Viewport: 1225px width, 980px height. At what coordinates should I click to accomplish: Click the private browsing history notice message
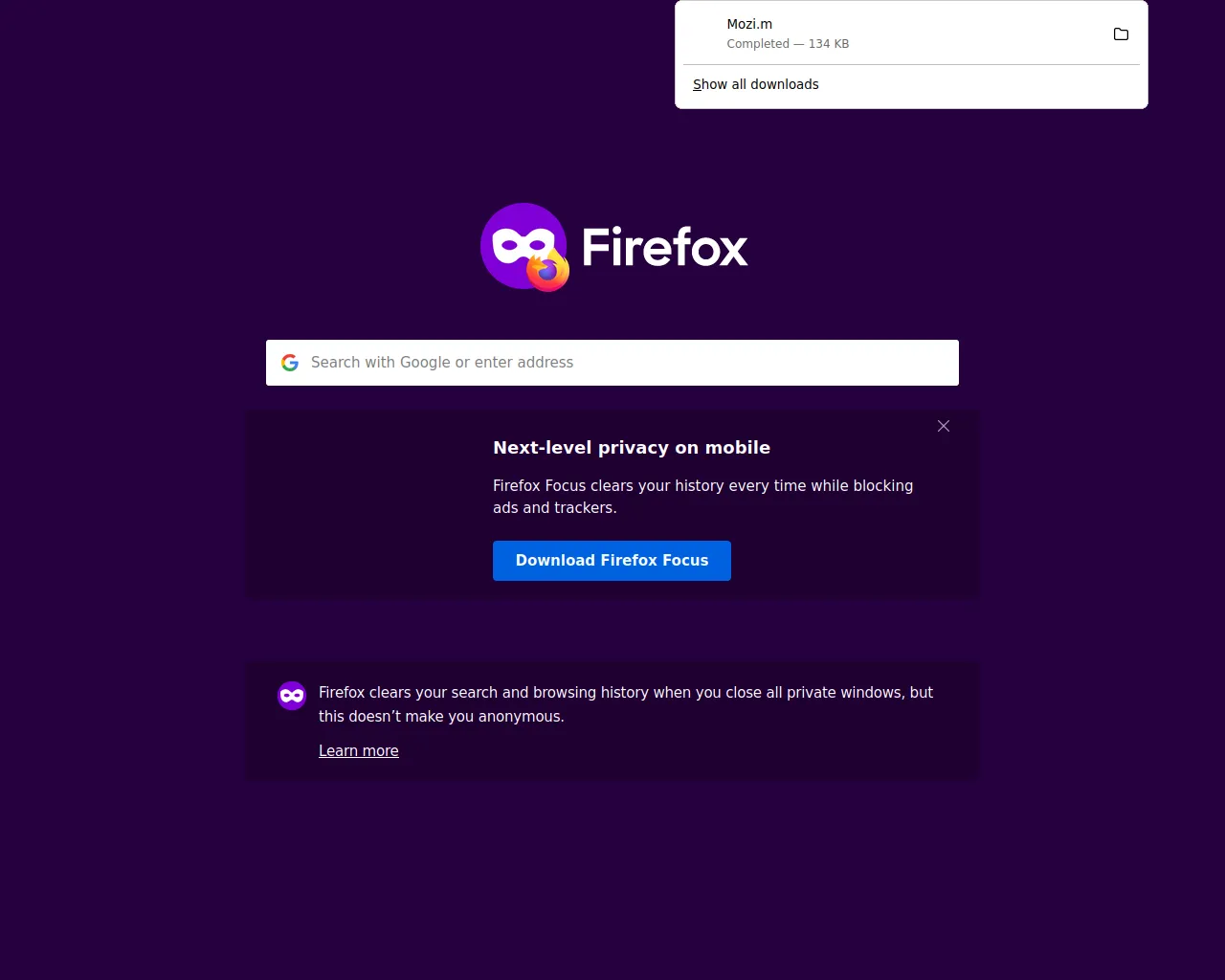[x=626, y=704]
